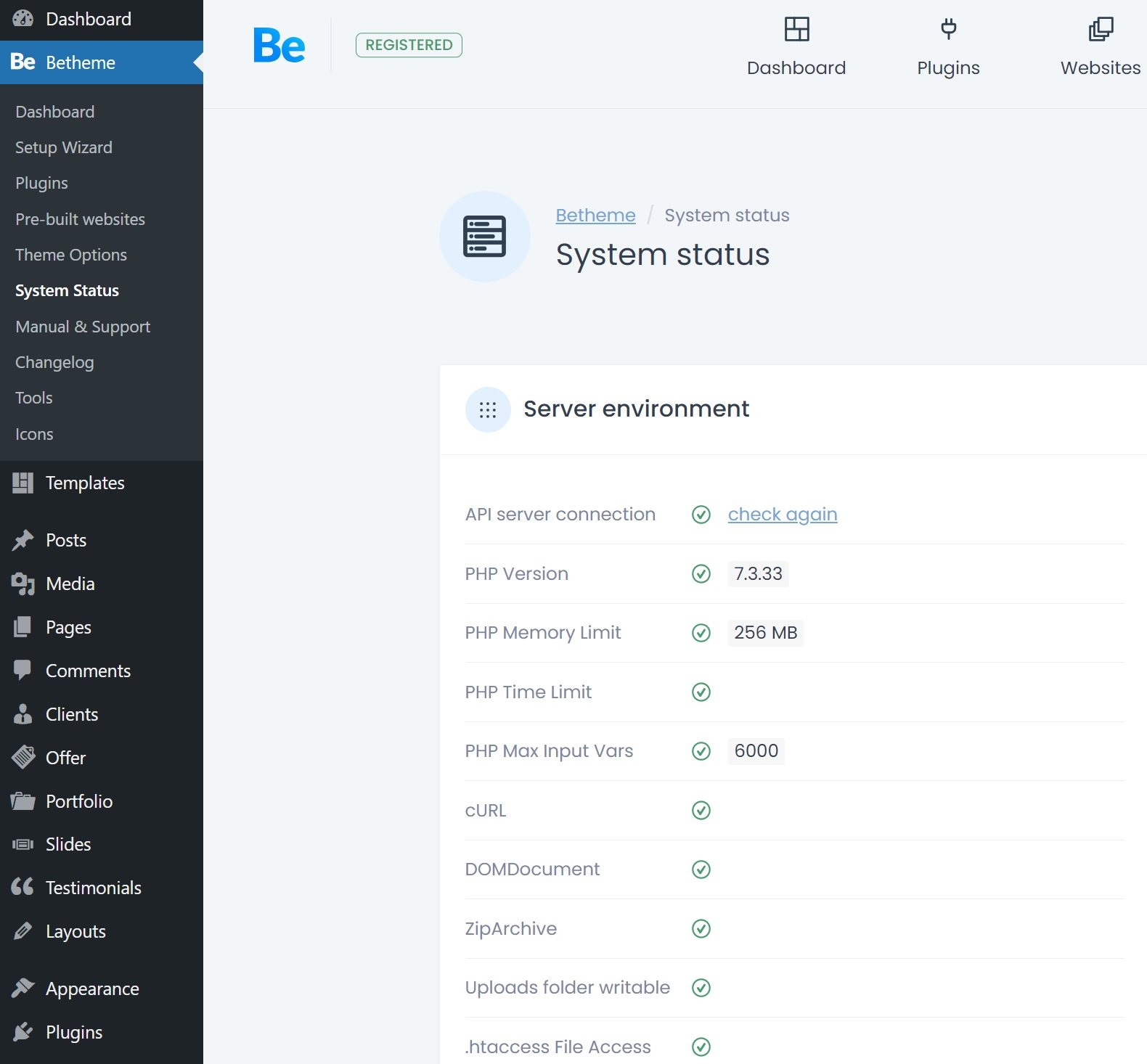
Task: Click the API server connection check mark
Action: pos(701,515)
